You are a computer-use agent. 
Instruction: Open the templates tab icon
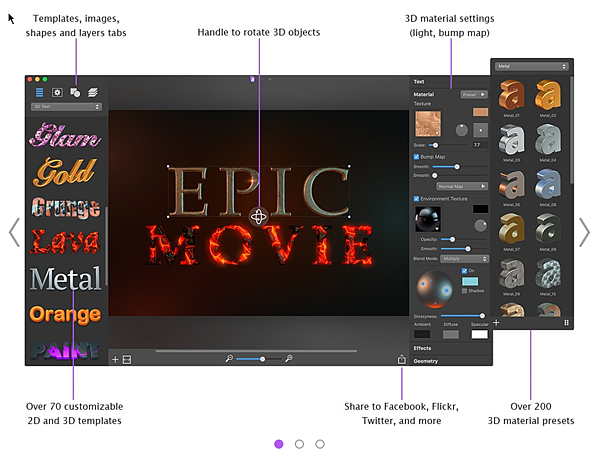point(39,92)
